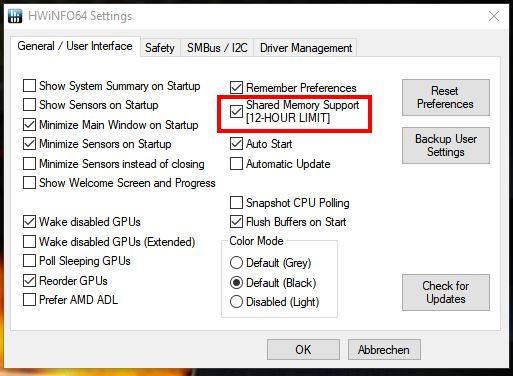513x376 pixels.
Task: Go to the Driver Management tab
Action: [306, 48]
